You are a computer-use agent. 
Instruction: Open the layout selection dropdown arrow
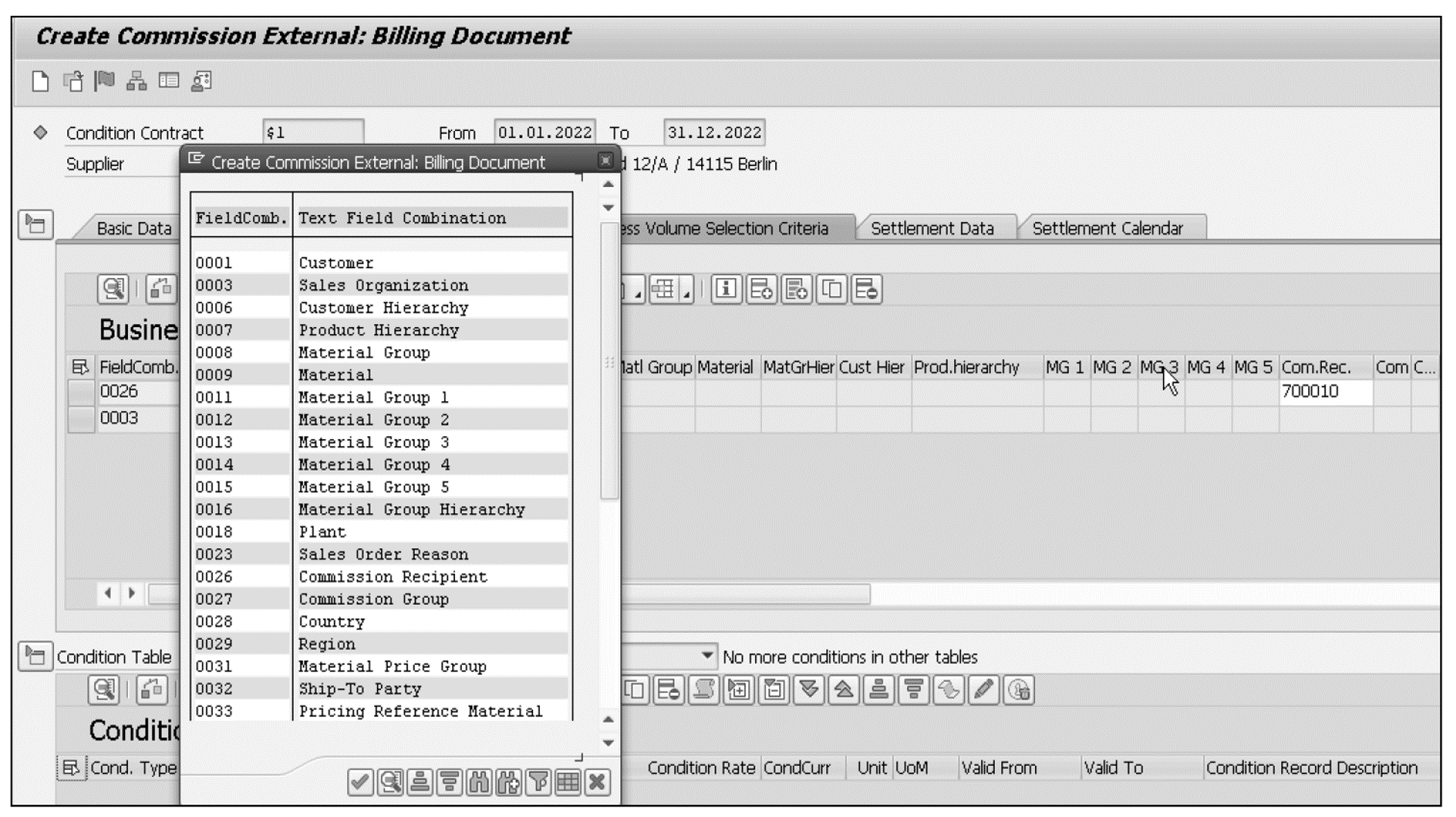(x=685, y=297)
